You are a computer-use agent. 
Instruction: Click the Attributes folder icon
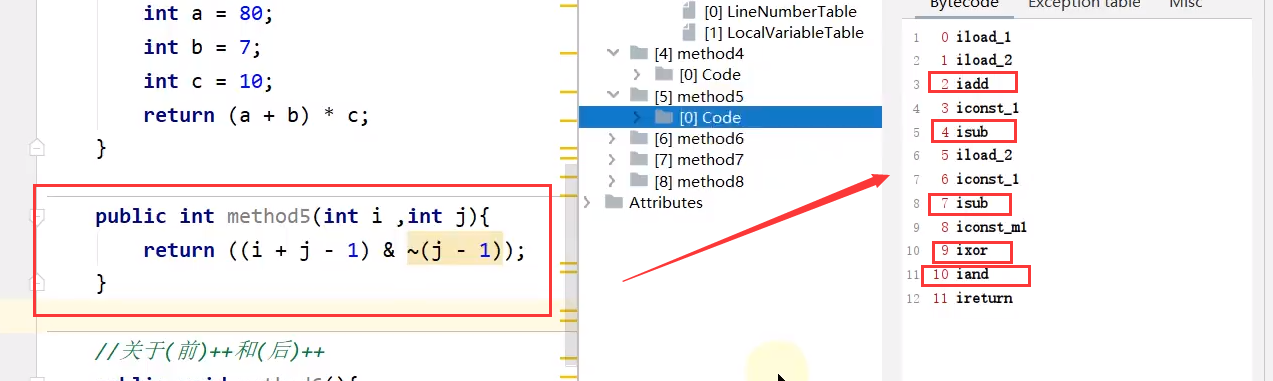[x=614, y=202]
